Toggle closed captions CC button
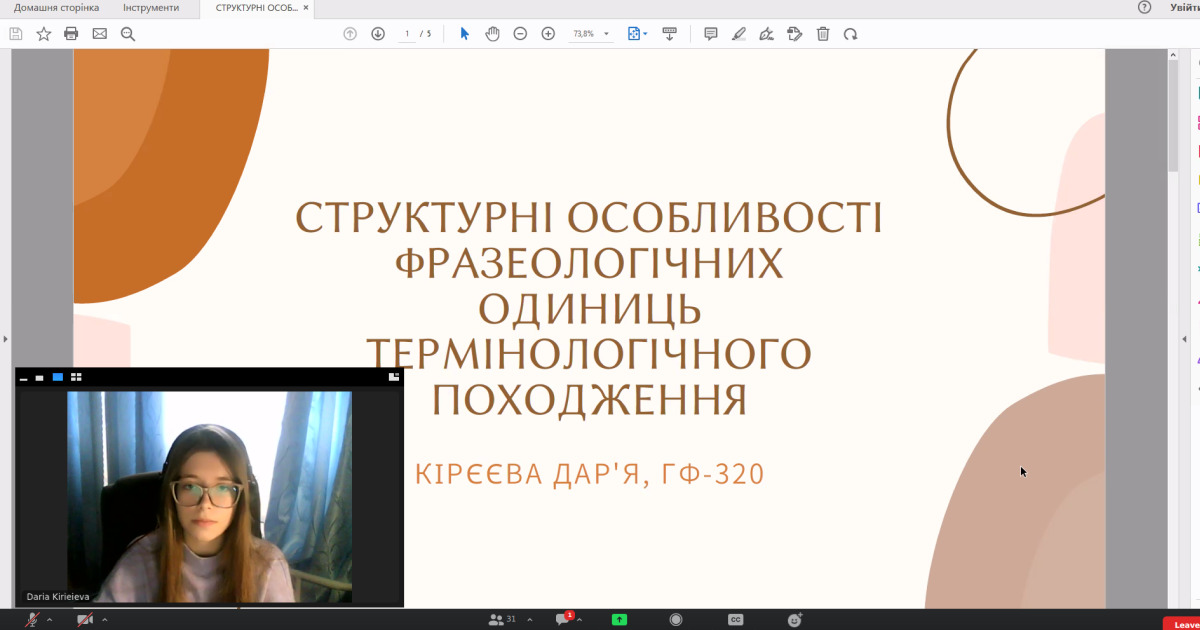Viewport: 1200px width, 630px height. (736, 620)
